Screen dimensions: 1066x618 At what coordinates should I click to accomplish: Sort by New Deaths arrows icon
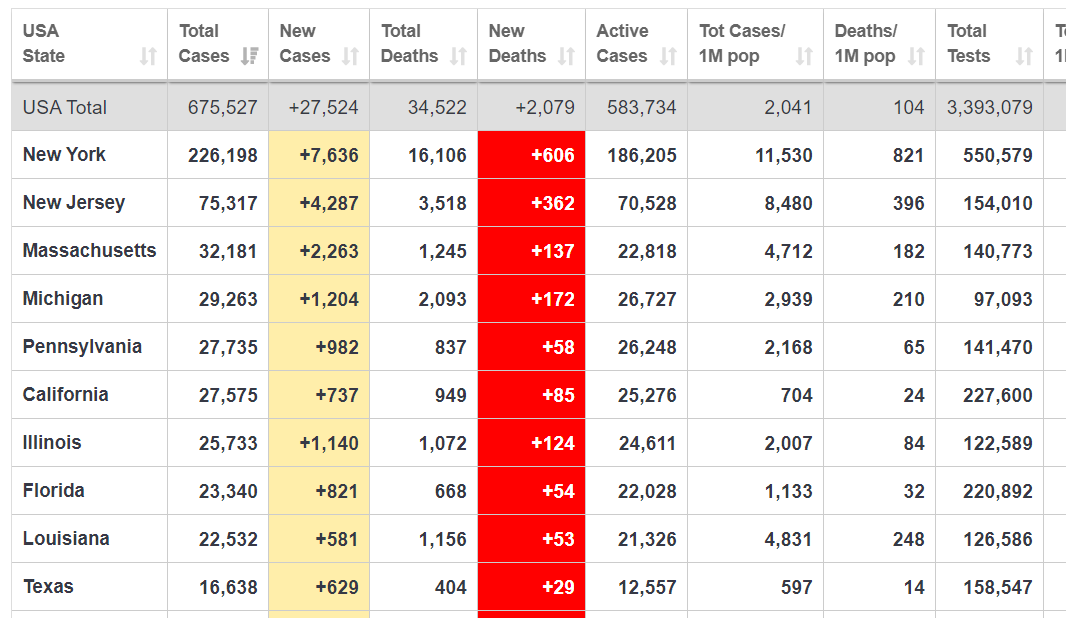coord(566,56)
